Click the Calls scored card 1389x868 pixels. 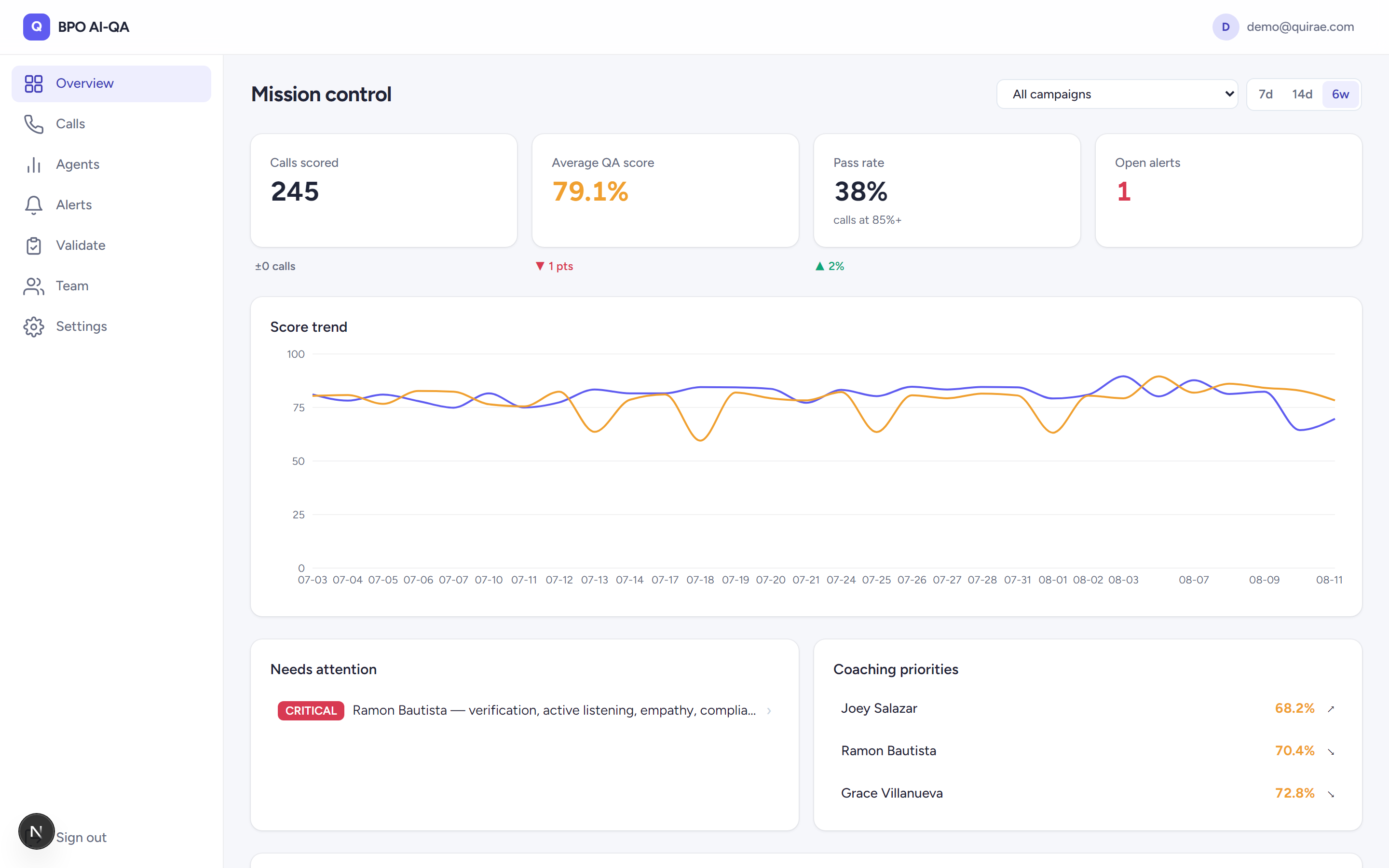[384, 190]
